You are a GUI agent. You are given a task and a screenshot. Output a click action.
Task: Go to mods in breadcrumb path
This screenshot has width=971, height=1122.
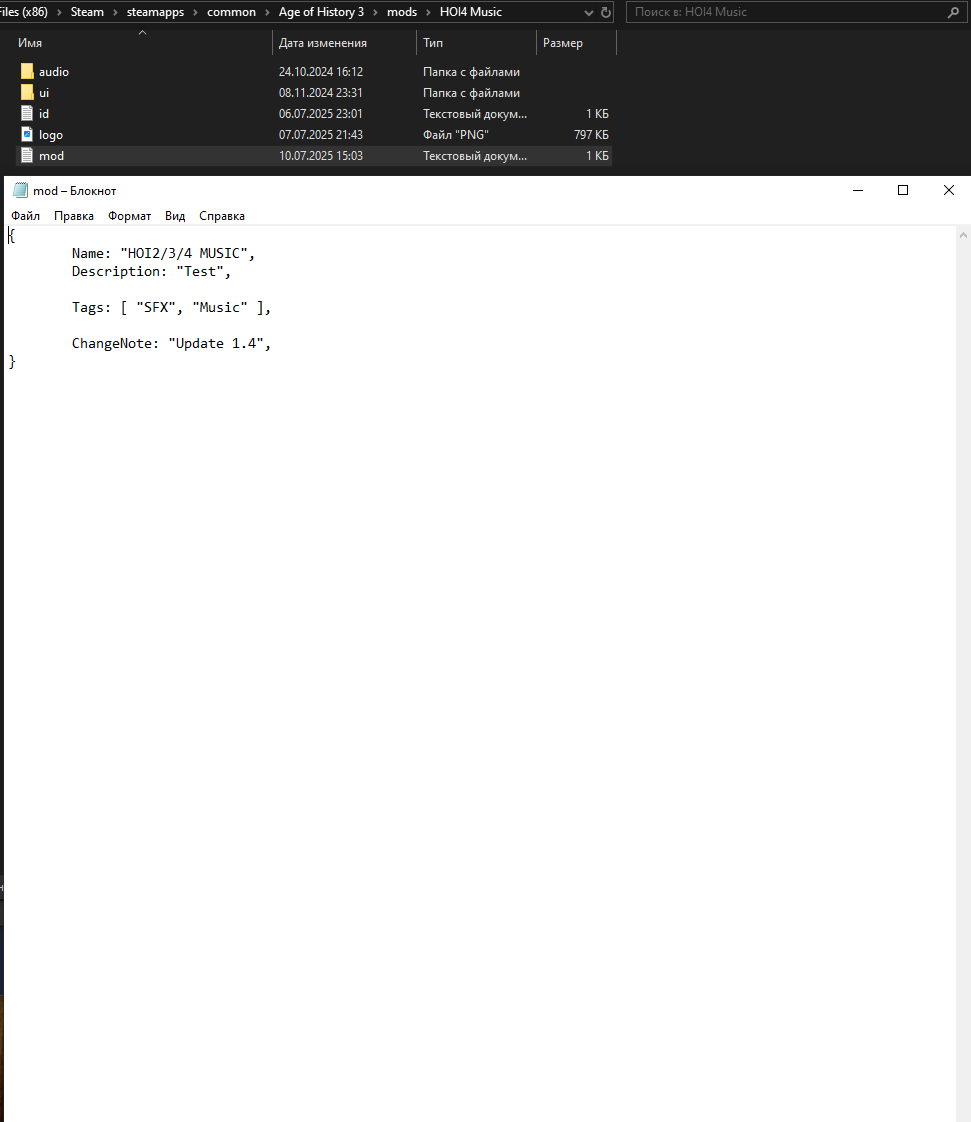pyautogui.click(x=401, y=12)
